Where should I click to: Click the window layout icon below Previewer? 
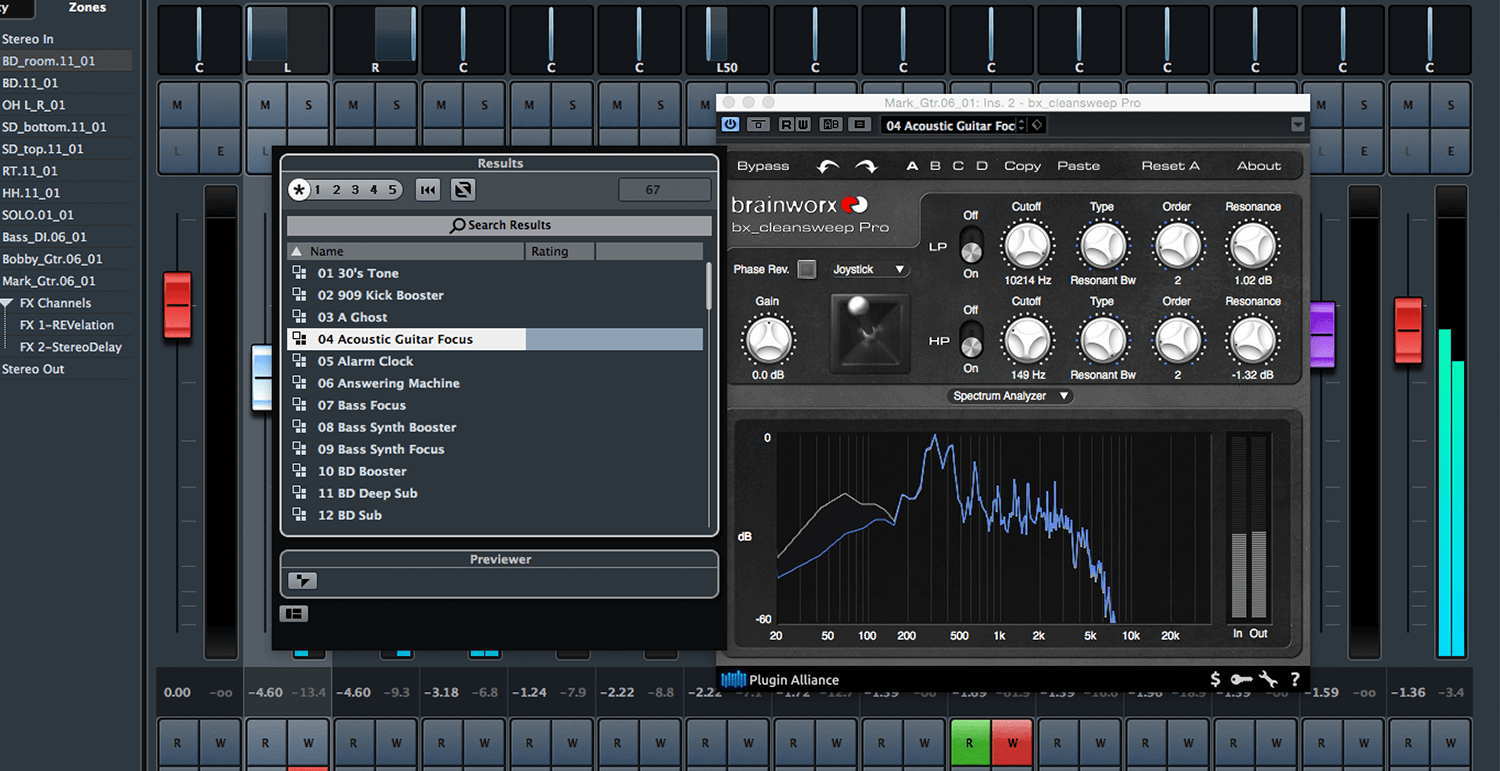point(294,614)
